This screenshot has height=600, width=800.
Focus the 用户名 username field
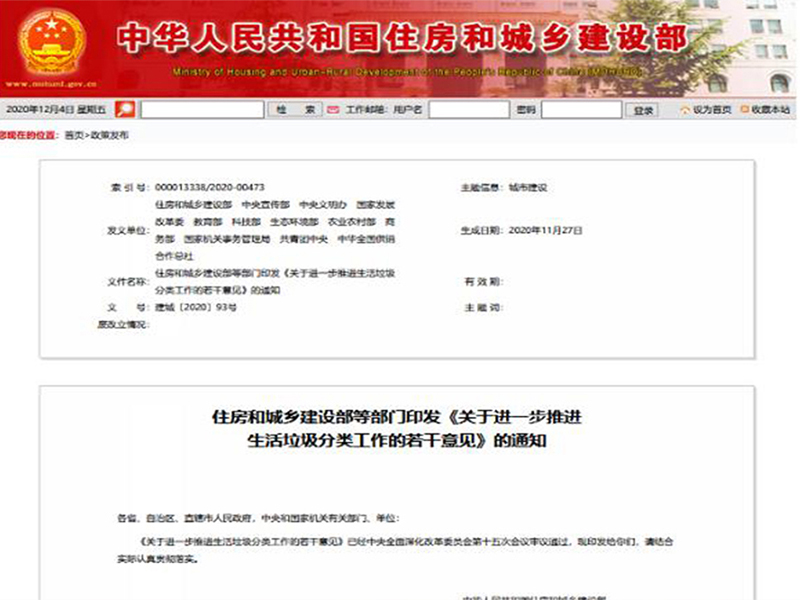(x=469, y=110)
